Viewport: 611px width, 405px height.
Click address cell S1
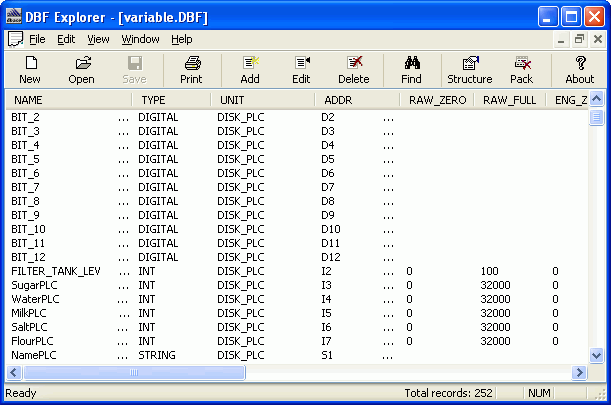point(327,355)
